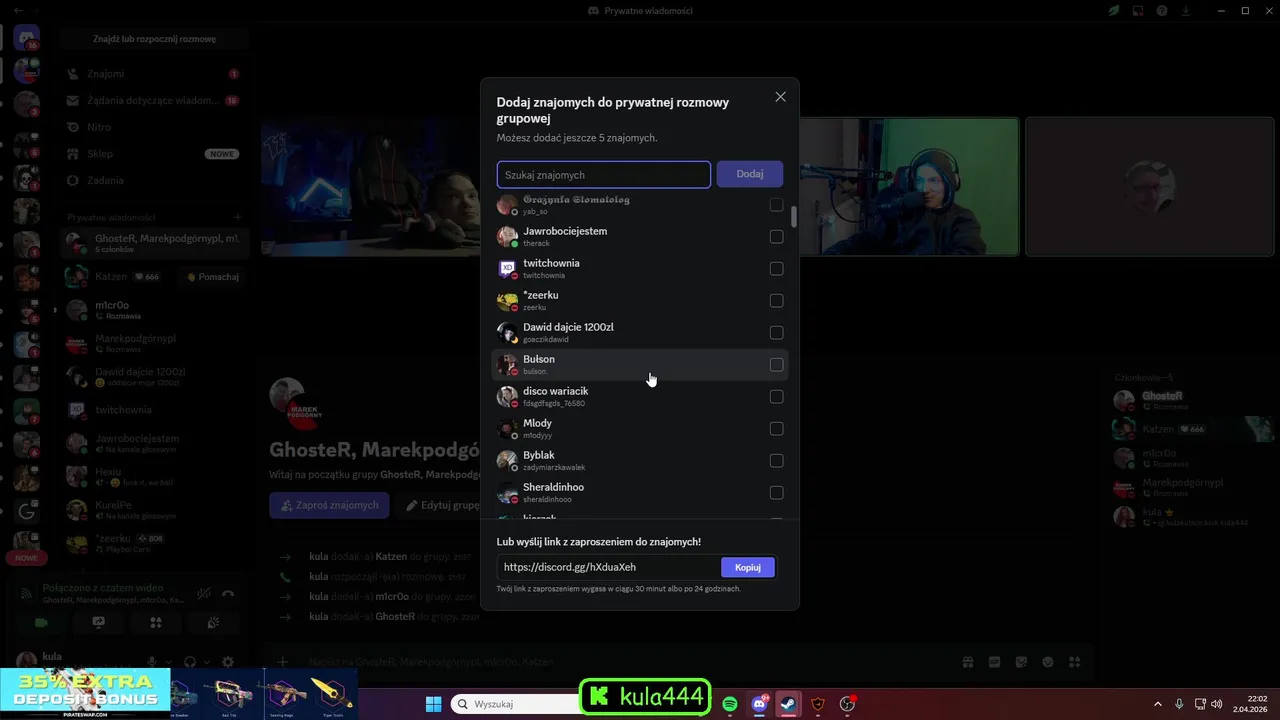Open m1cr0o direct message

tap(153, 309)
